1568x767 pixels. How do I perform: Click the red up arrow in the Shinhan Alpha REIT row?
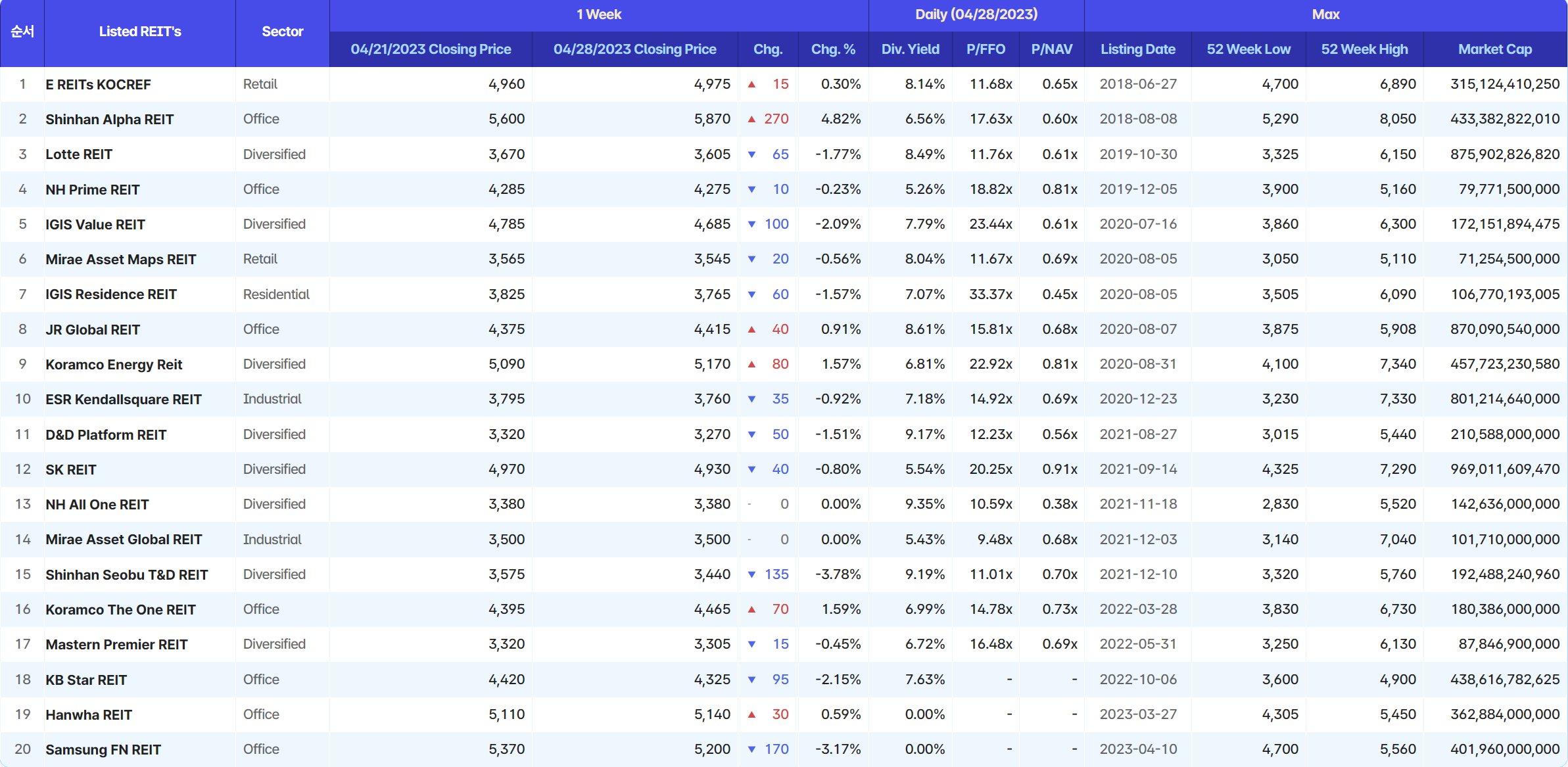coord(751,119)
